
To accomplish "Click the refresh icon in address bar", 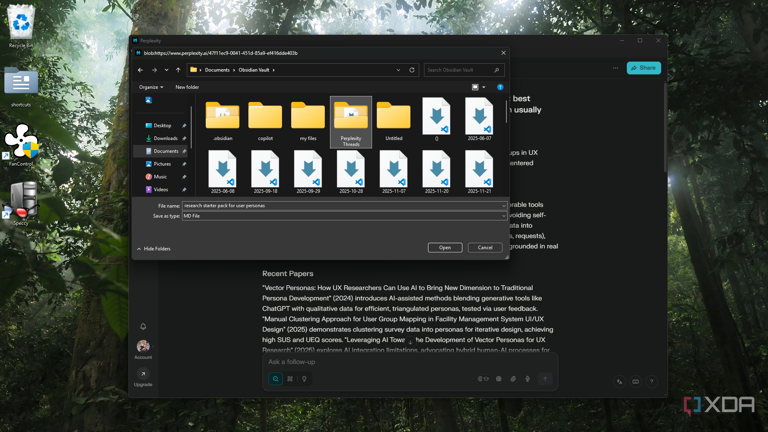I will point(412,70).
